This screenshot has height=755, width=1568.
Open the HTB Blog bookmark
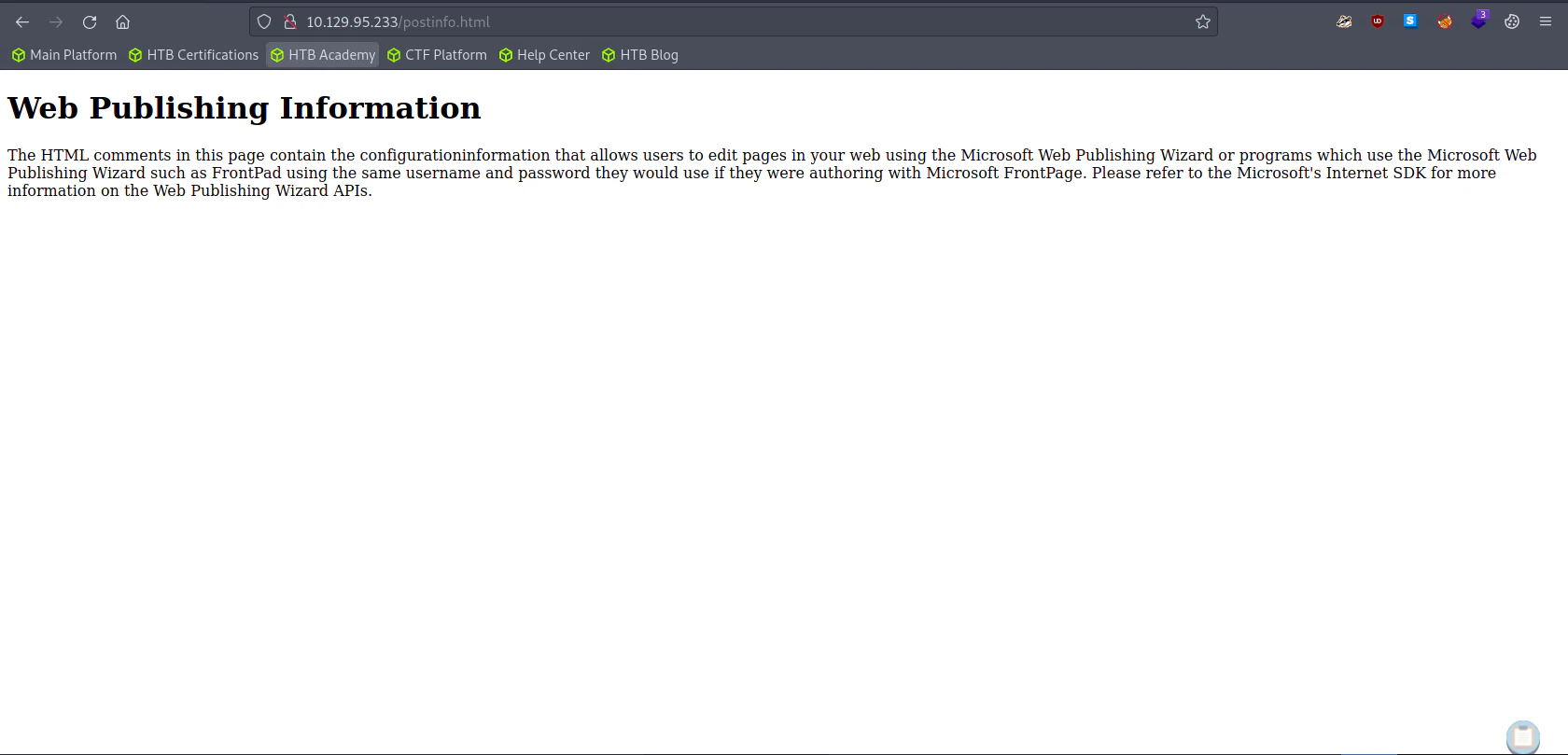pyautogui.click(x=640, y=55)
